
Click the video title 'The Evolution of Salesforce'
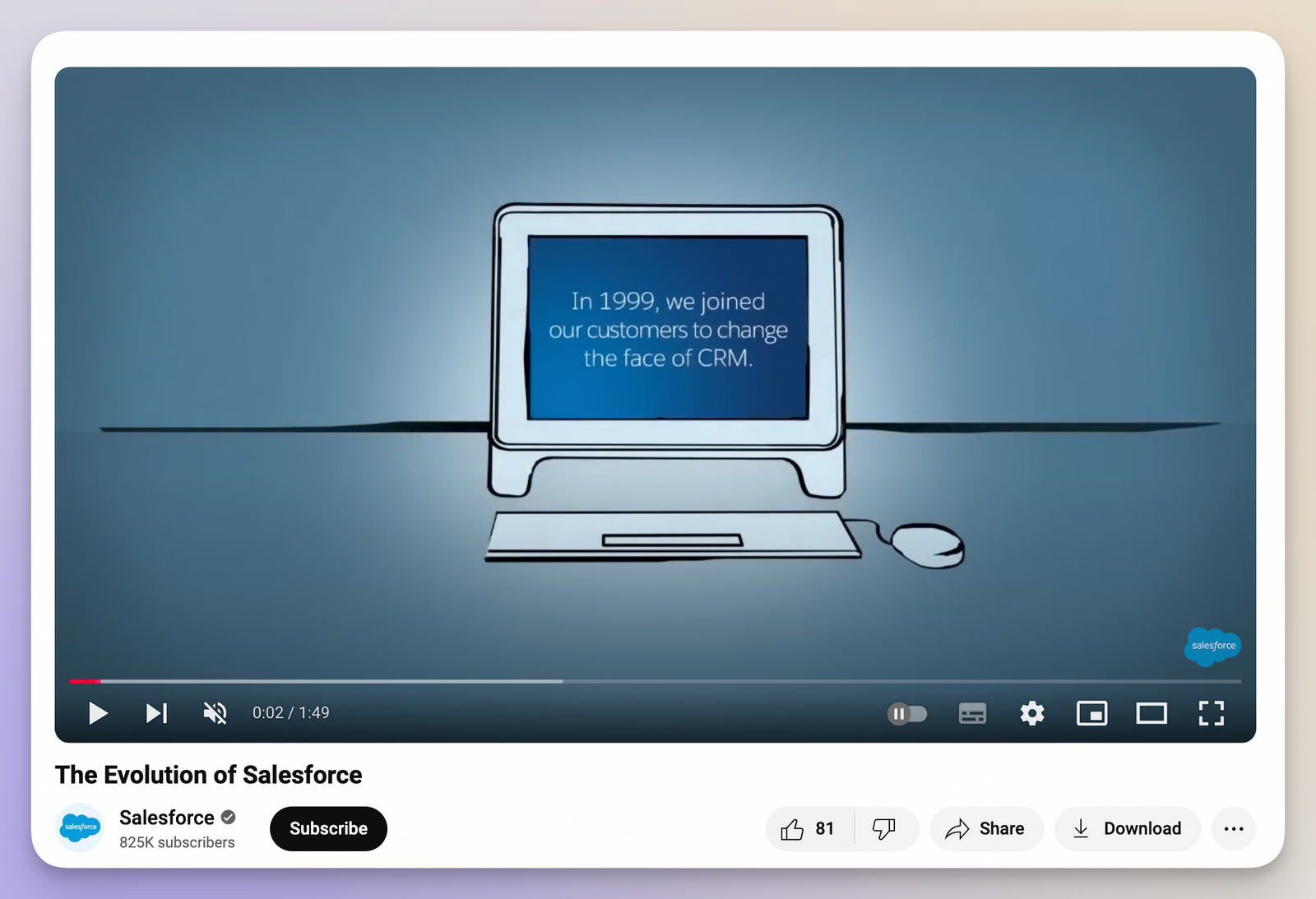coord(208,774)
